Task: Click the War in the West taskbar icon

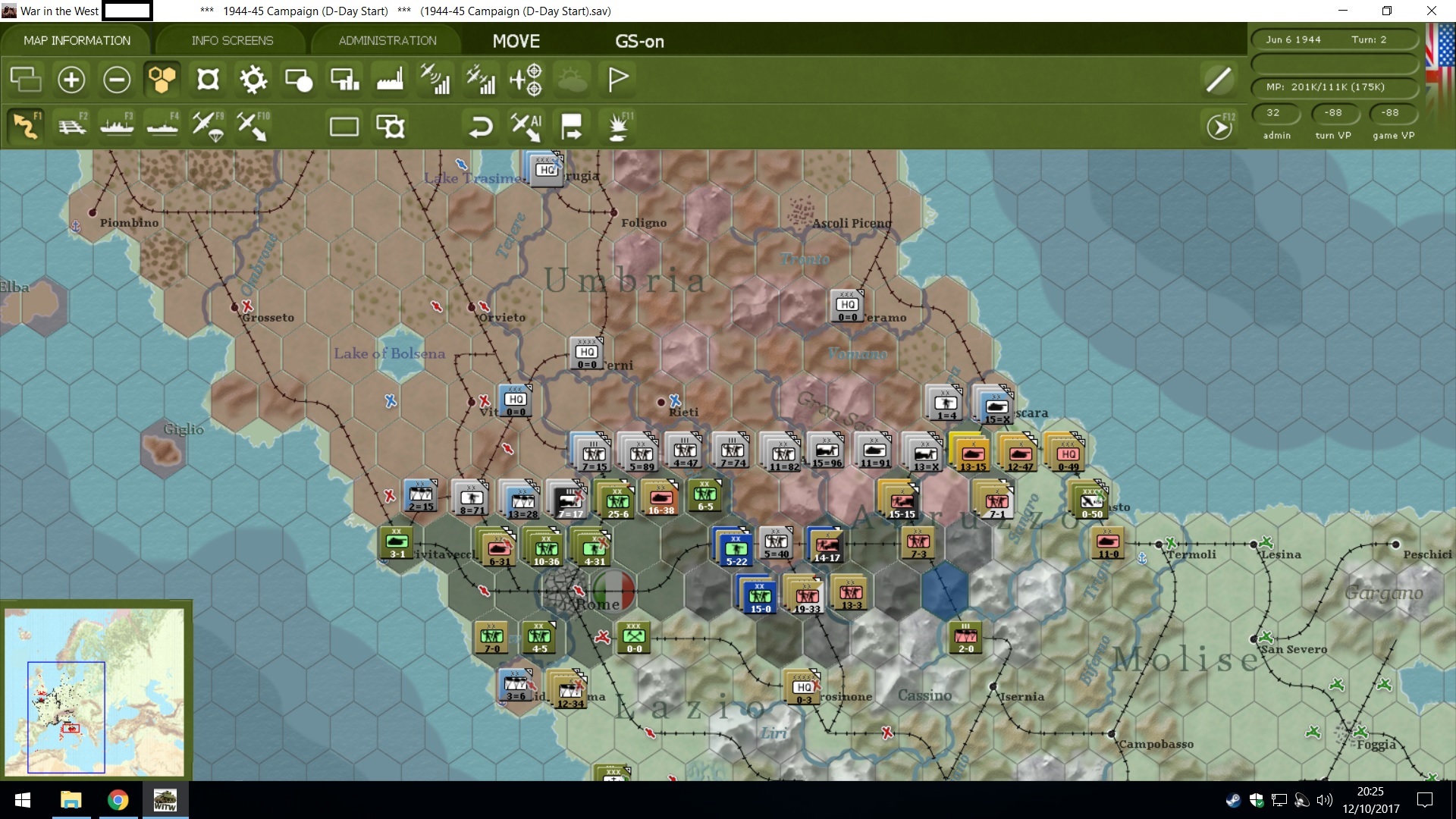Action: click(x=165, y=800)
